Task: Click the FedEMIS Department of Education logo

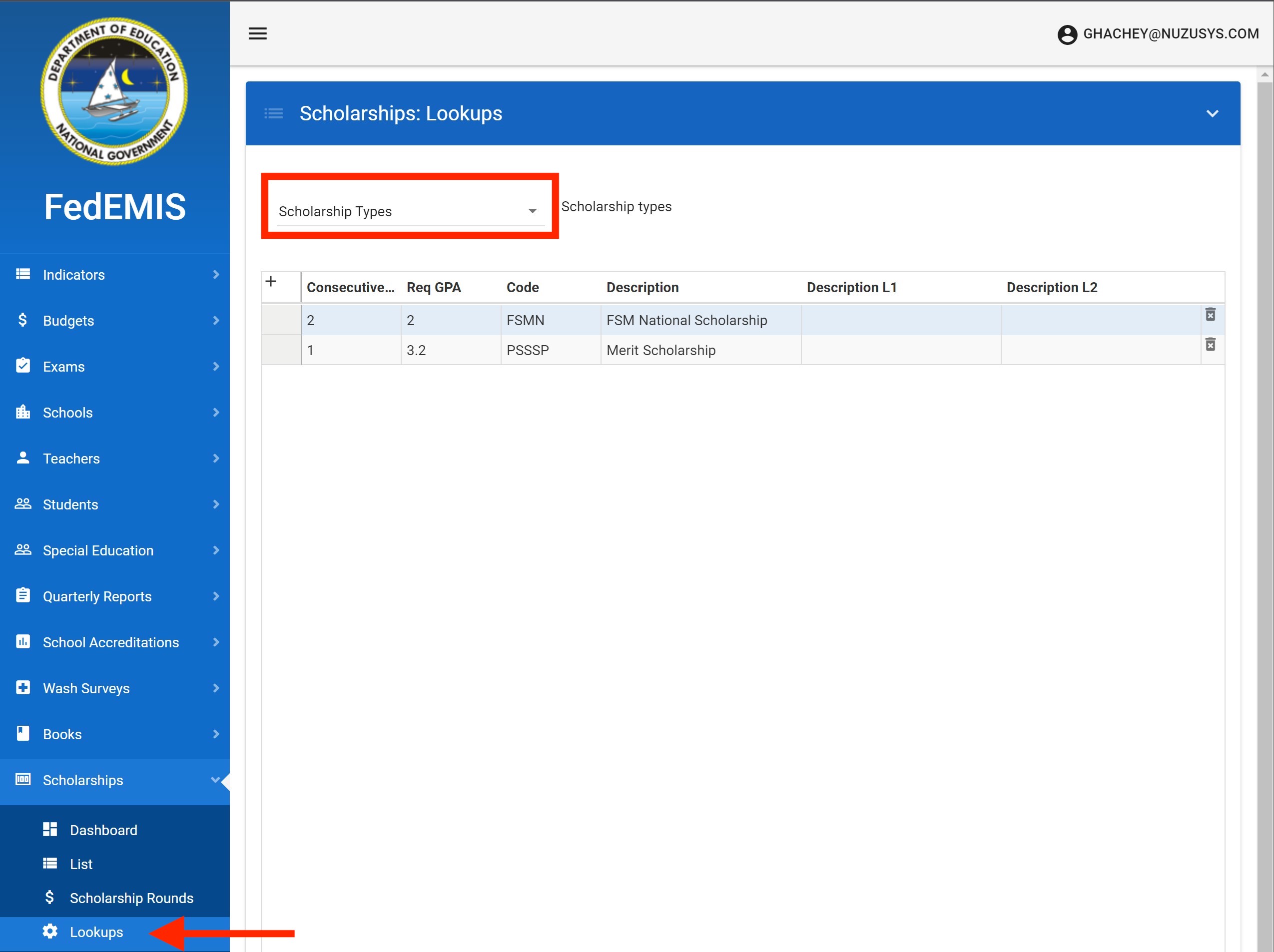Action: pyautogui.click(x=114, y=92)
